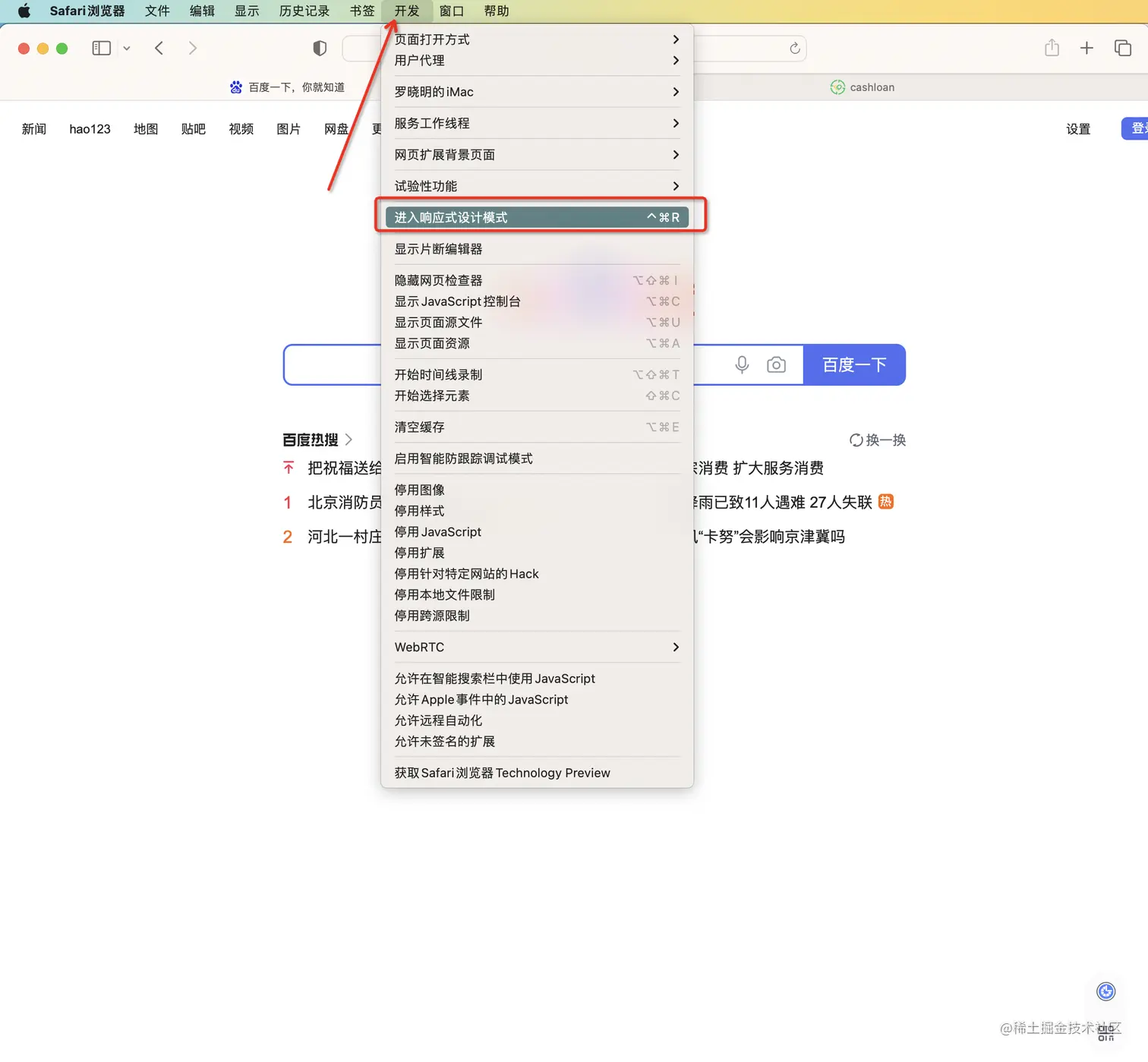Toggle 启用智能防跟踪调试模式

[537, 459]
